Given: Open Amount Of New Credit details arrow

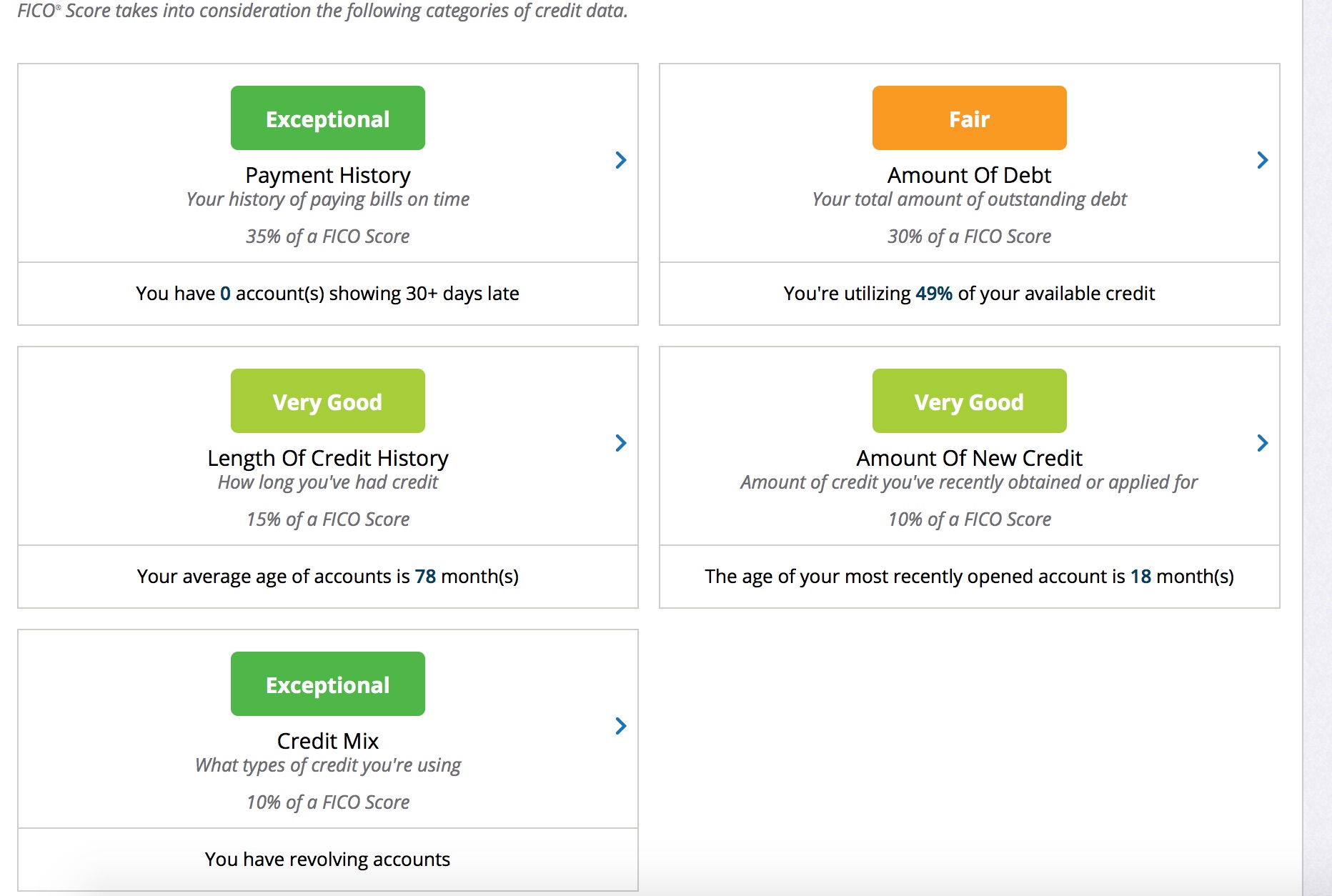Looking at the screenshot, I should point(1263,443).
